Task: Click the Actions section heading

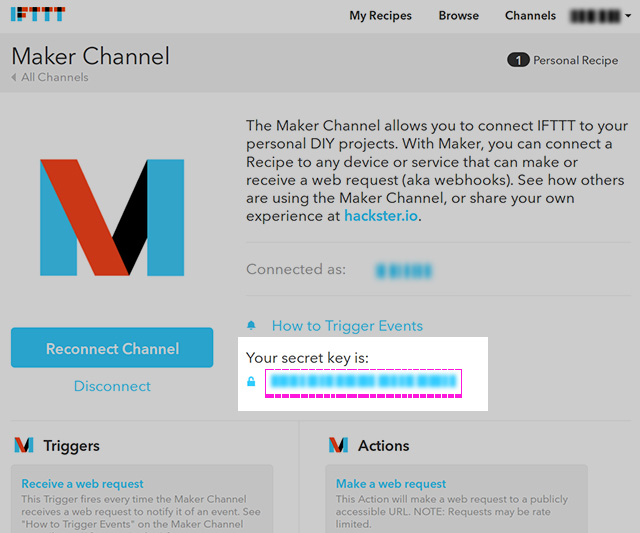Action: pos(384,446)
